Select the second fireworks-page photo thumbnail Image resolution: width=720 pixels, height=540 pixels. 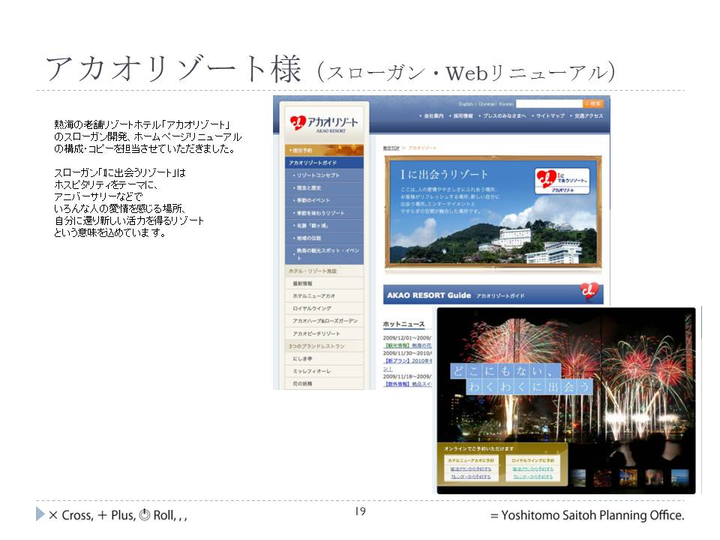pyautogui.click(x=603, y=478)
